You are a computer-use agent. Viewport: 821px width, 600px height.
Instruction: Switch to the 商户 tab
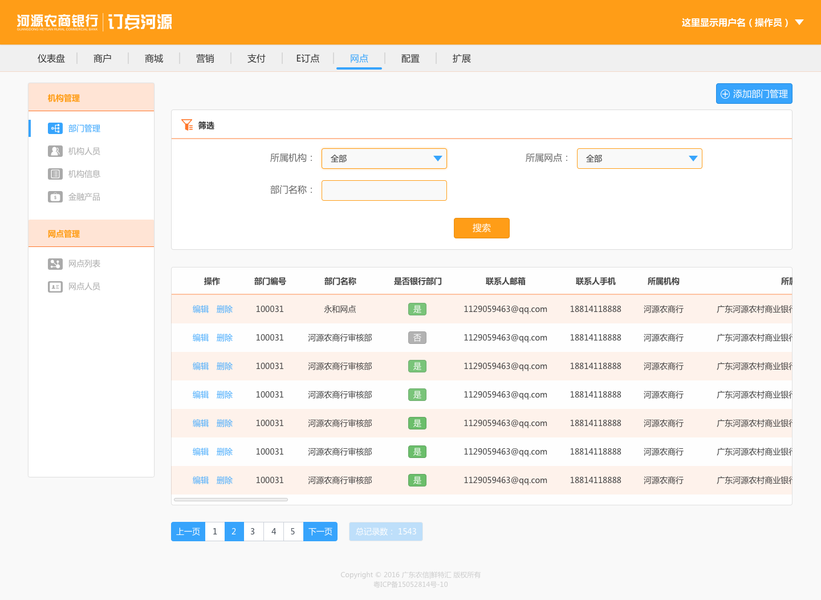[x=102, y=59]
